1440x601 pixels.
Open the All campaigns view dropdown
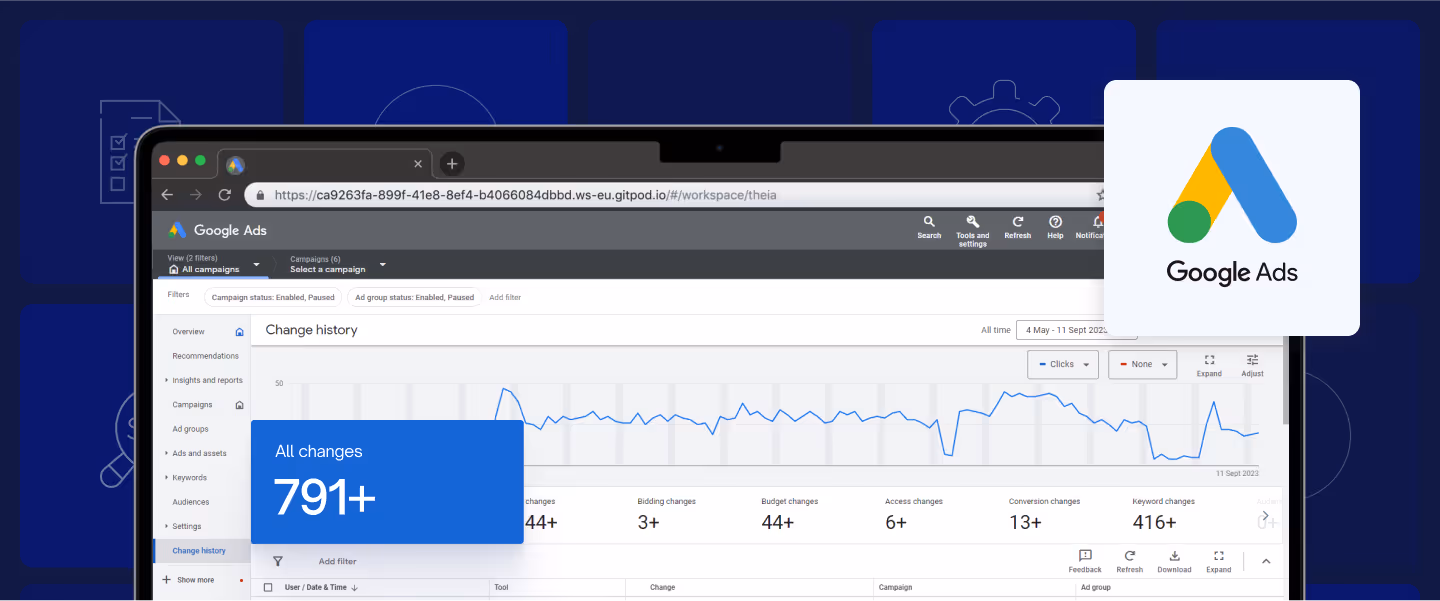pos(214,264)
